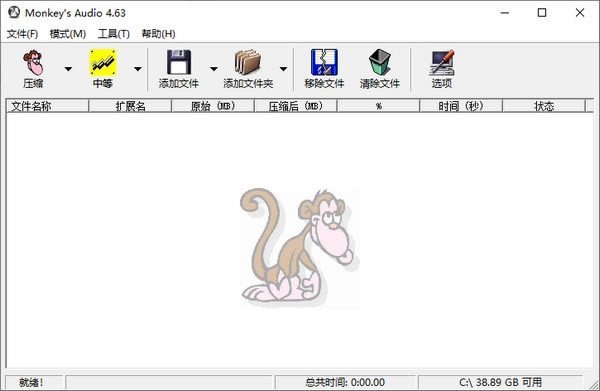This screenshot has height=391, width=600.
Task: Click the 时间 (秒) column header
Action: point(461,106)
